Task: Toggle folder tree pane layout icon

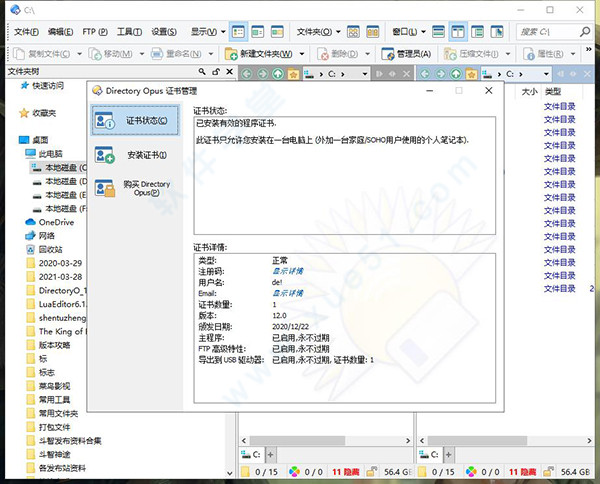Action: click(x=477, y=32)
